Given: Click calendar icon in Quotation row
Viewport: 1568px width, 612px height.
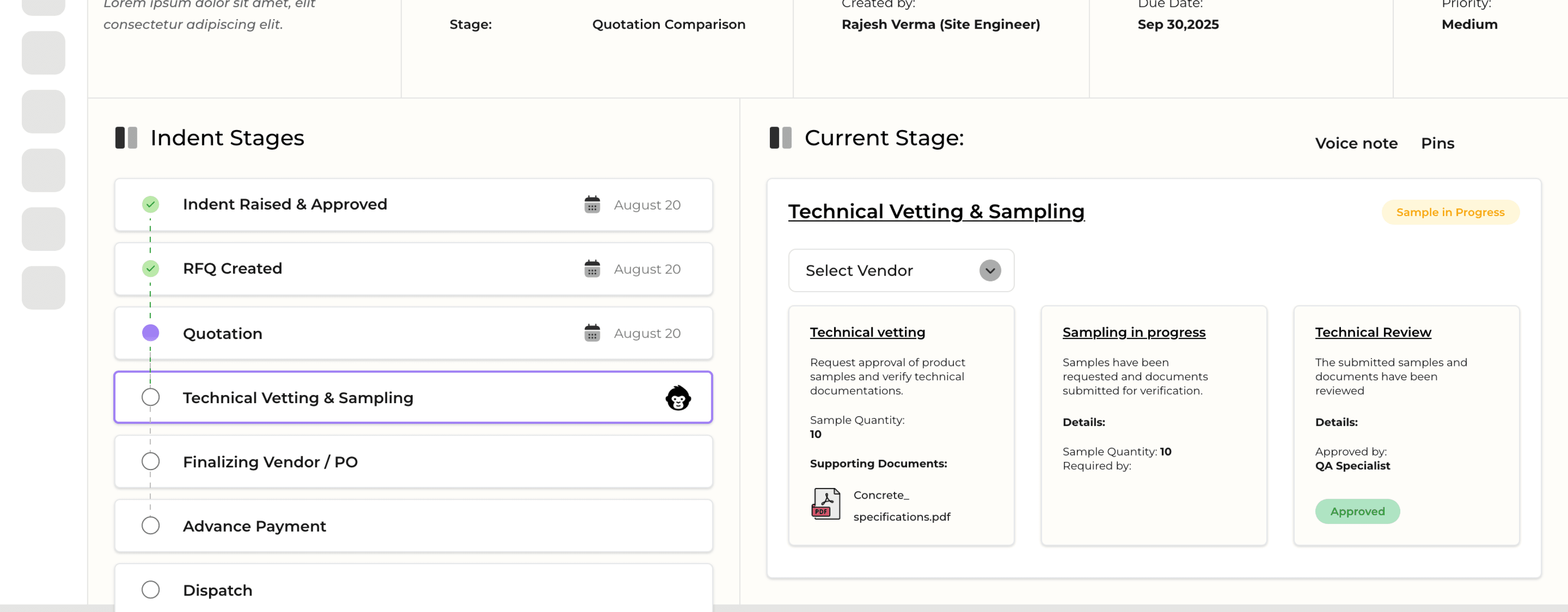Looking at the screenshot, I should click(x=592, y=333).
